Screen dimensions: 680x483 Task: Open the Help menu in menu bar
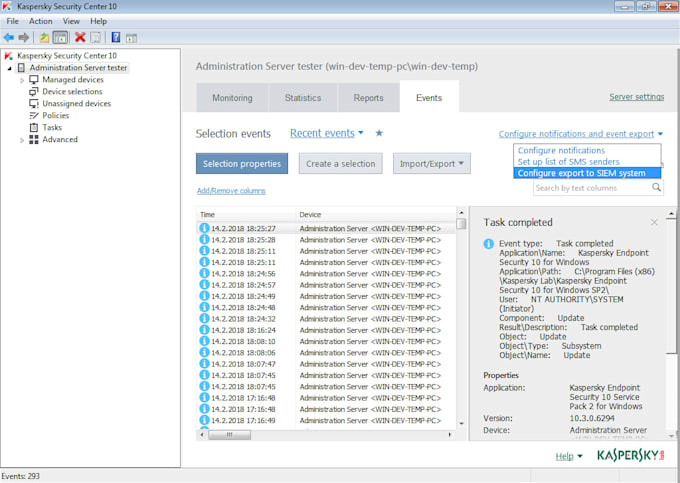click(98, 21)
